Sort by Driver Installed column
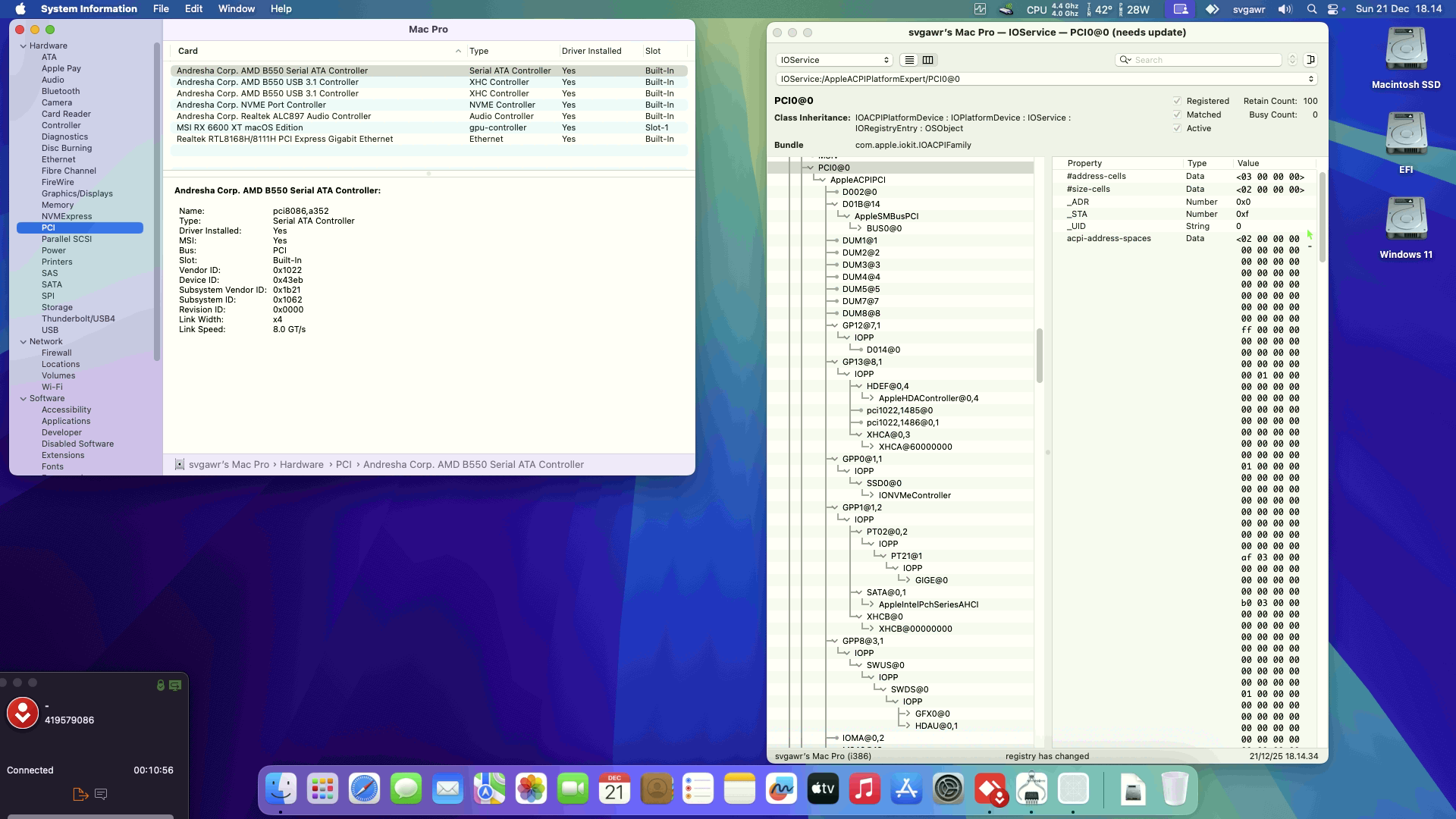The height and width of the screenshot is (819, 1456). point(600,51)
